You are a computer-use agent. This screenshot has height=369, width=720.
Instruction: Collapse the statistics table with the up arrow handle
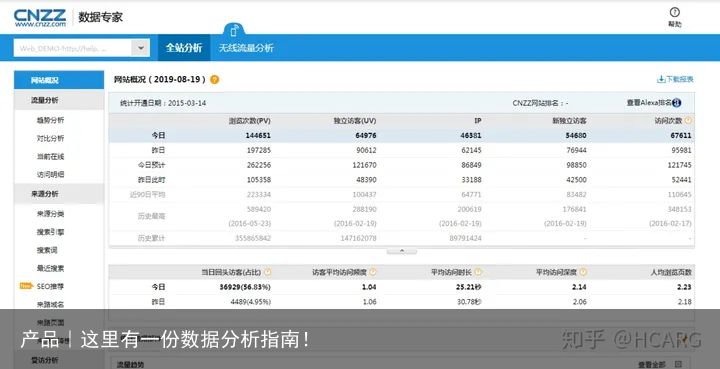click(x=402, y=251)
